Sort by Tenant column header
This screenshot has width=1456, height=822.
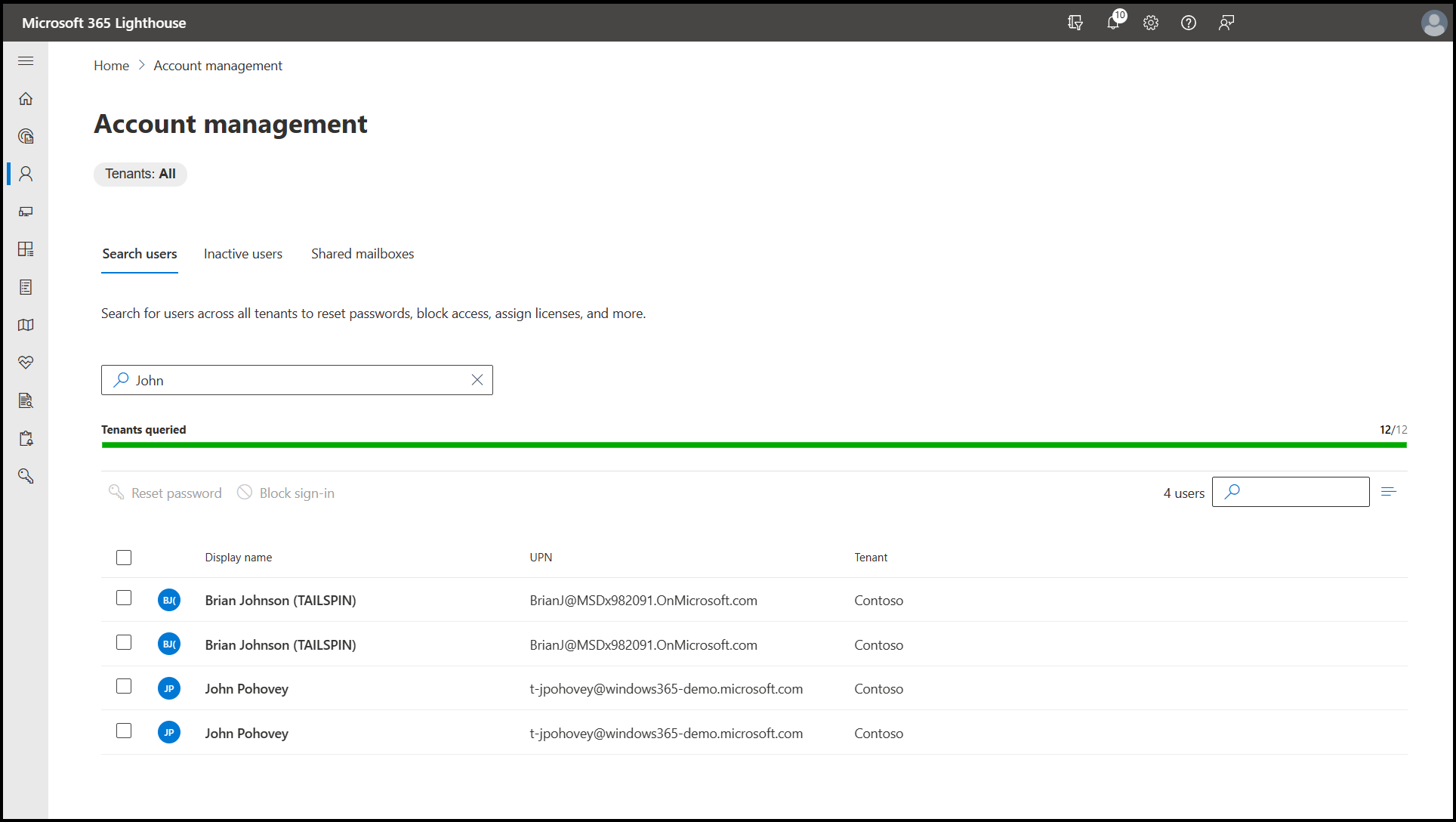871,558
